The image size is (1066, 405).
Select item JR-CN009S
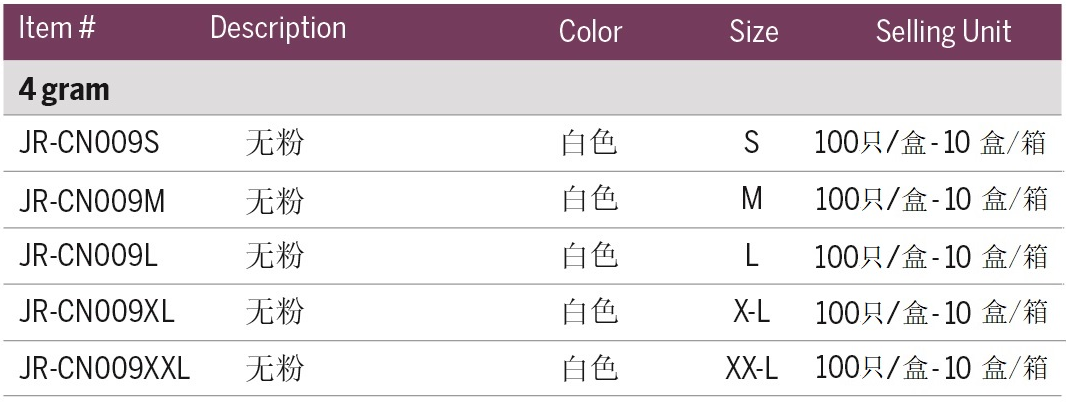coord(89,144)
